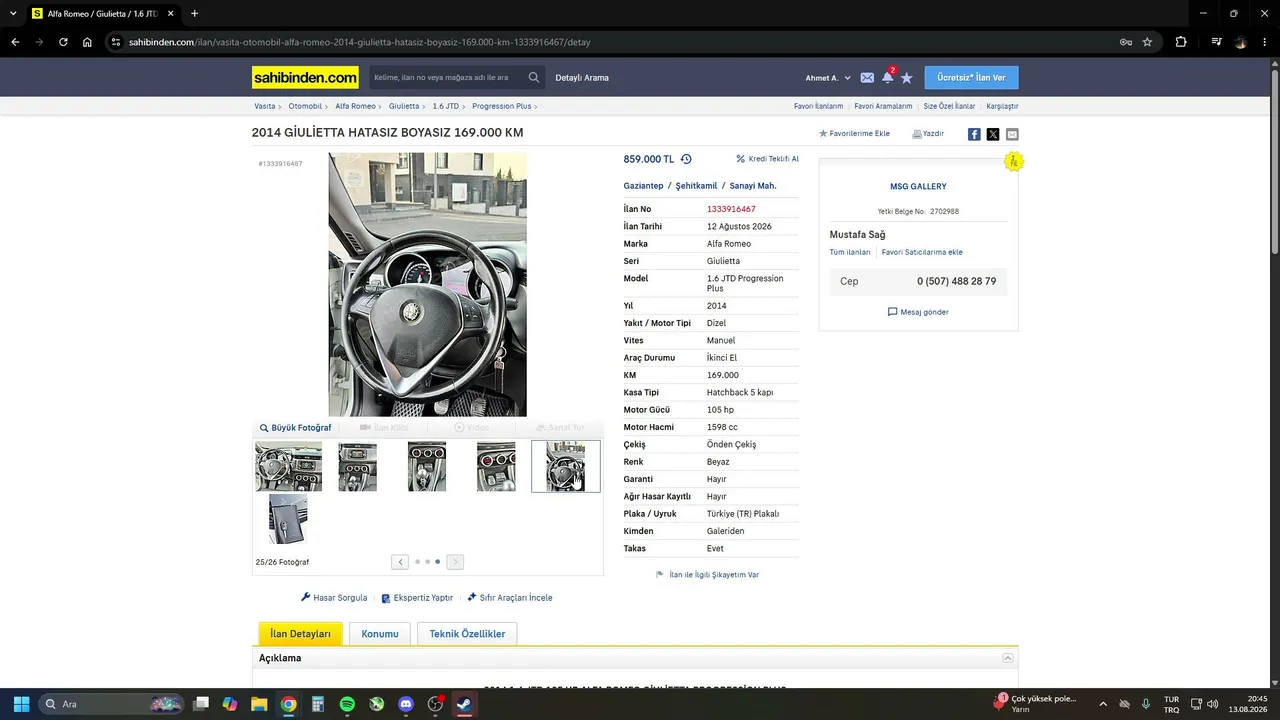This screenshot has width=1280, height=720.
Task: Open browser home page
Action: [x=87, y=42]
